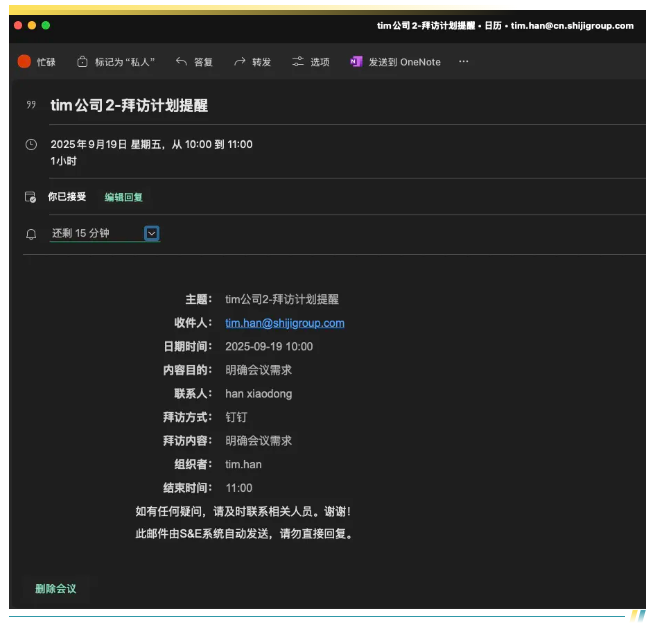Minimize the window with the yellow button
The height and width of the screenshot is (626, 659).
coord(32,25)
